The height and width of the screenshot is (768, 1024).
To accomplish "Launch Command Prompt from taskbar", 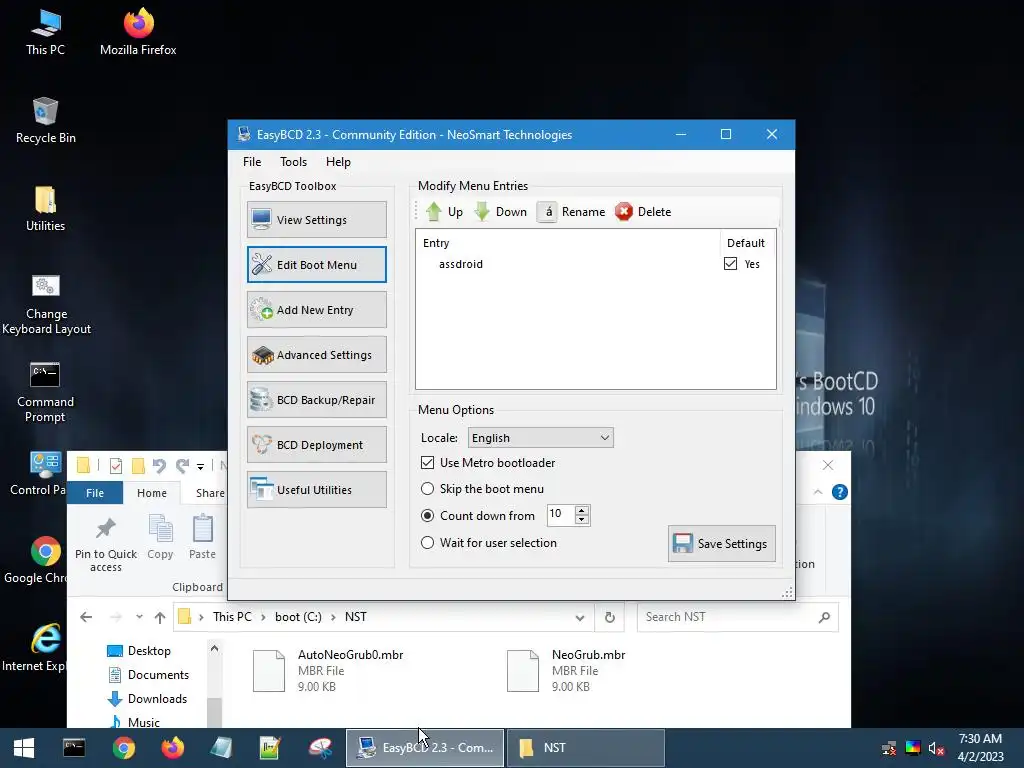I will (x=74, y=748).
